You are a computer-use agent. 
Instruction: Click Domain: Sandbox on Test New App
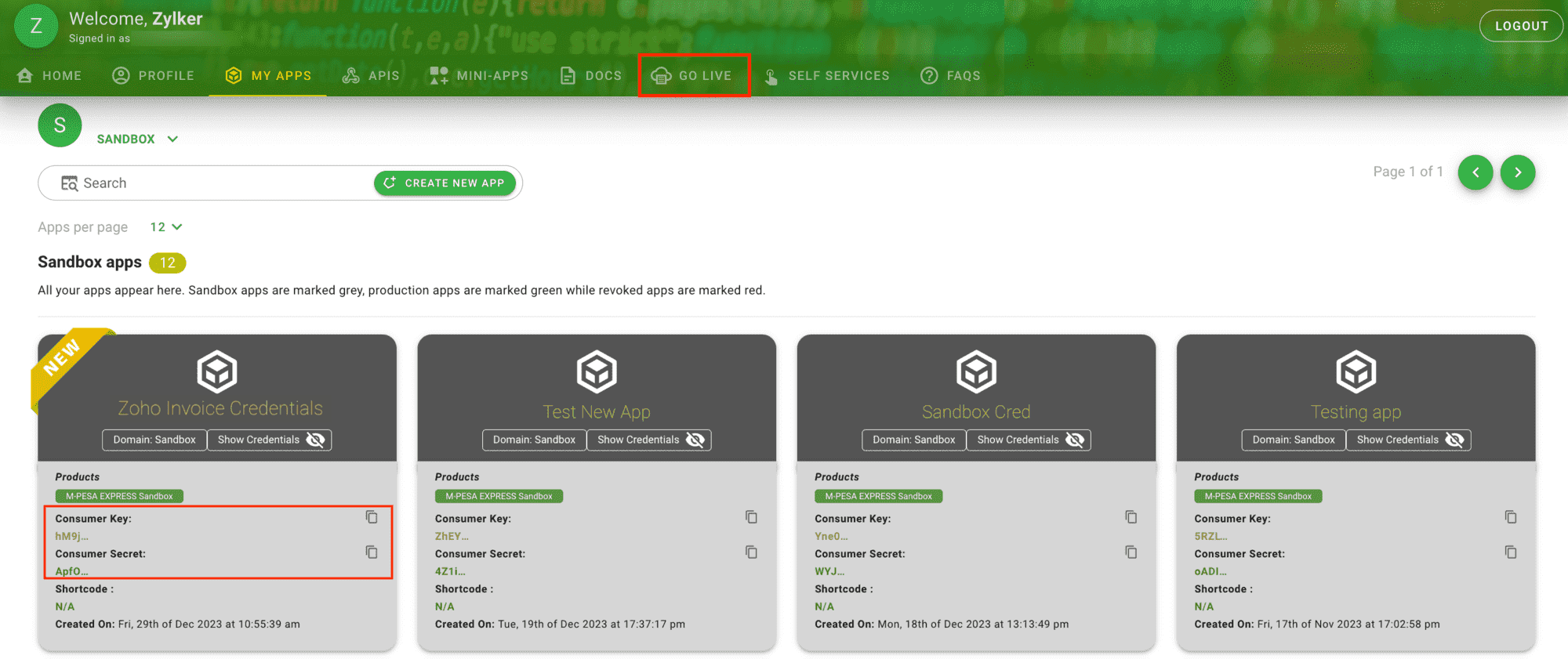pyautogui.click(x=534, y=440)
